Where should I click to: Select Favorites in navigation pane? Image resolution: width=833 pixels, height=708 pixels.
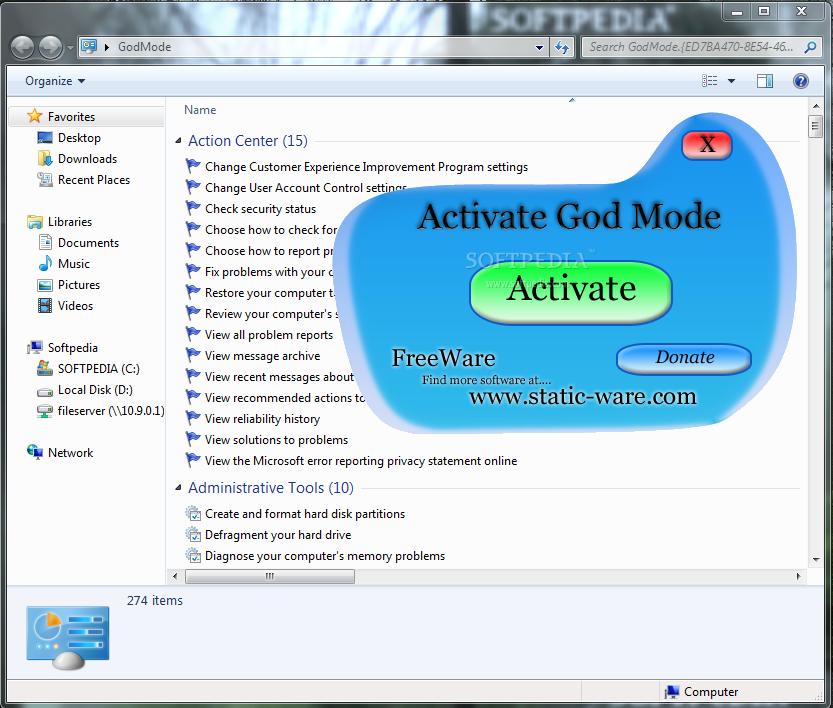71,116
